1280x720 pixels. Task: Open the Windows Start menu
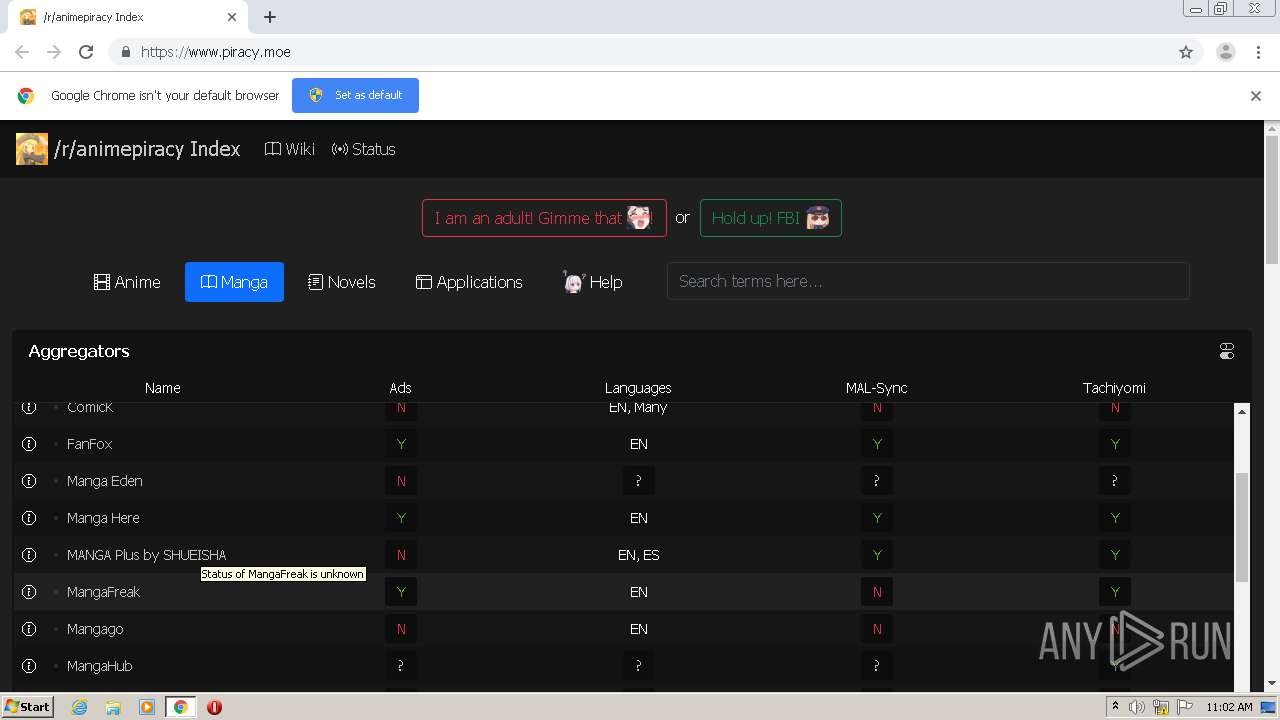28,707
